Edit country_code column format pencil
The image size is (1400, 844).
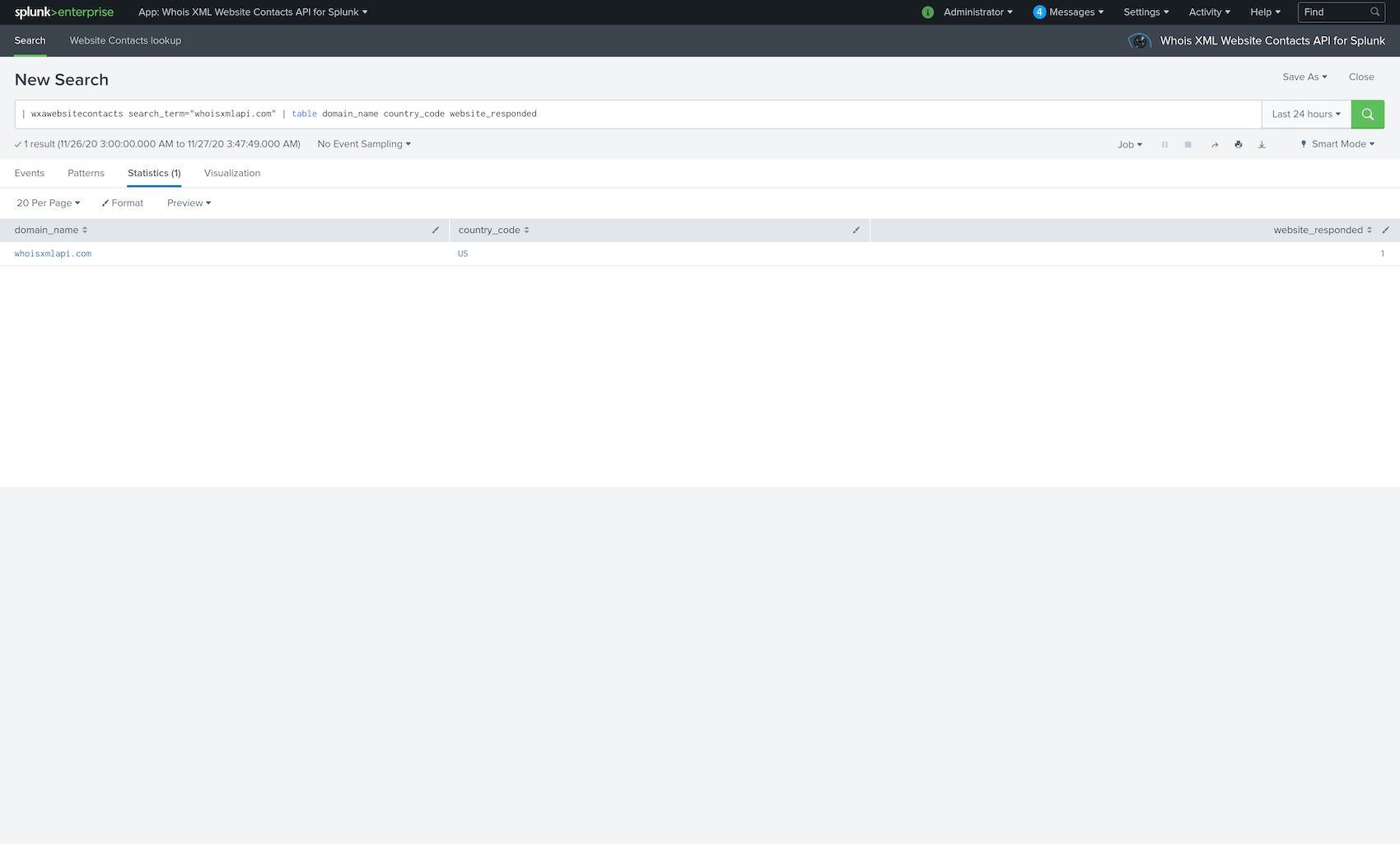click(x=856, y=230)
